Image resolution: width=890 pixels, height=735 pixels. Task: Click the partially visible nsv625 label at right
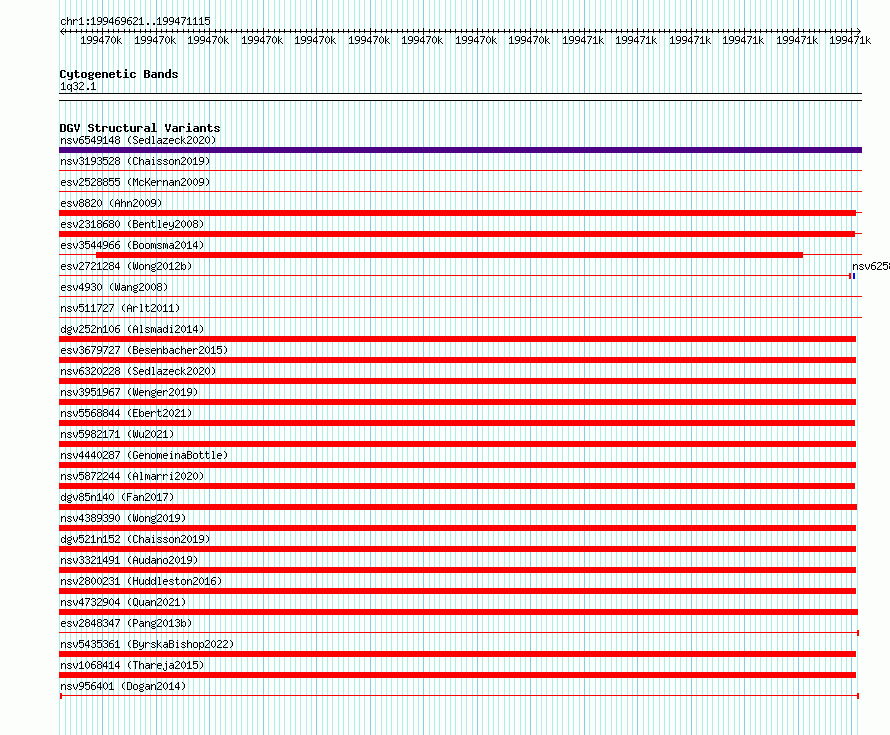coord(871,266)
